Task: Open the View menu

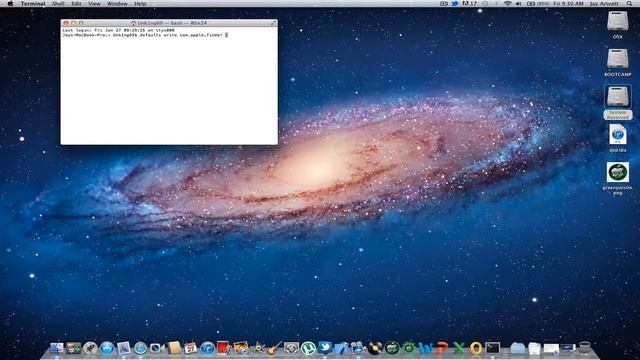Action: point(94,4)
